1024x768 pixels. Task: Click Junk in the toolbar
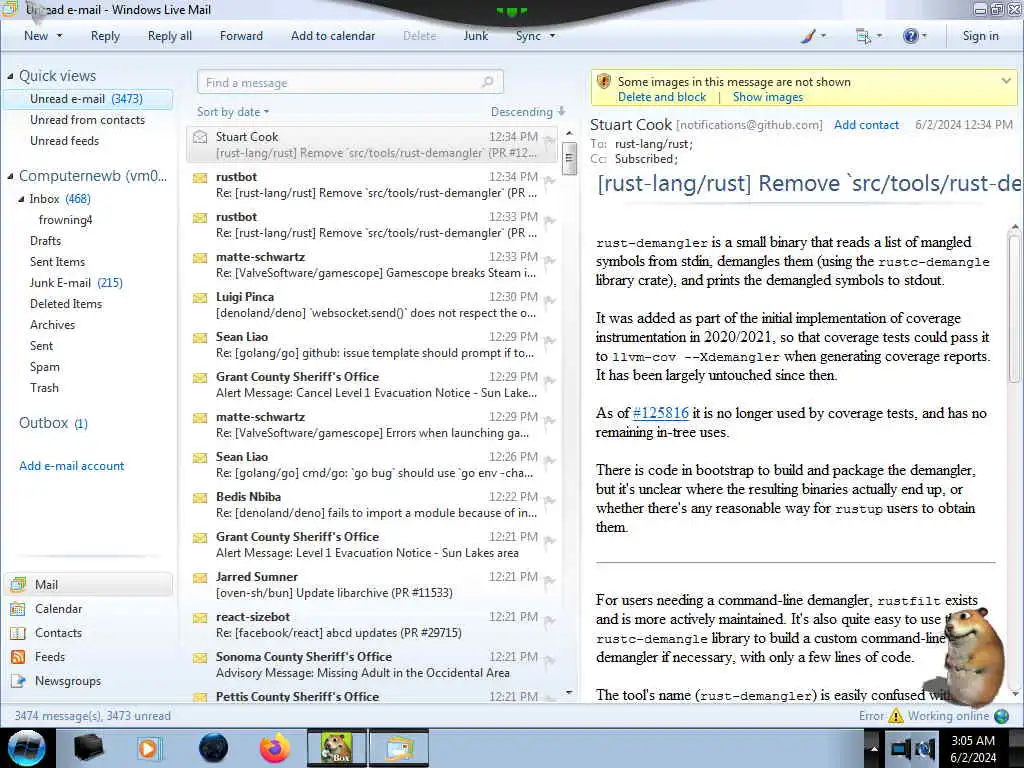point(475,36)
